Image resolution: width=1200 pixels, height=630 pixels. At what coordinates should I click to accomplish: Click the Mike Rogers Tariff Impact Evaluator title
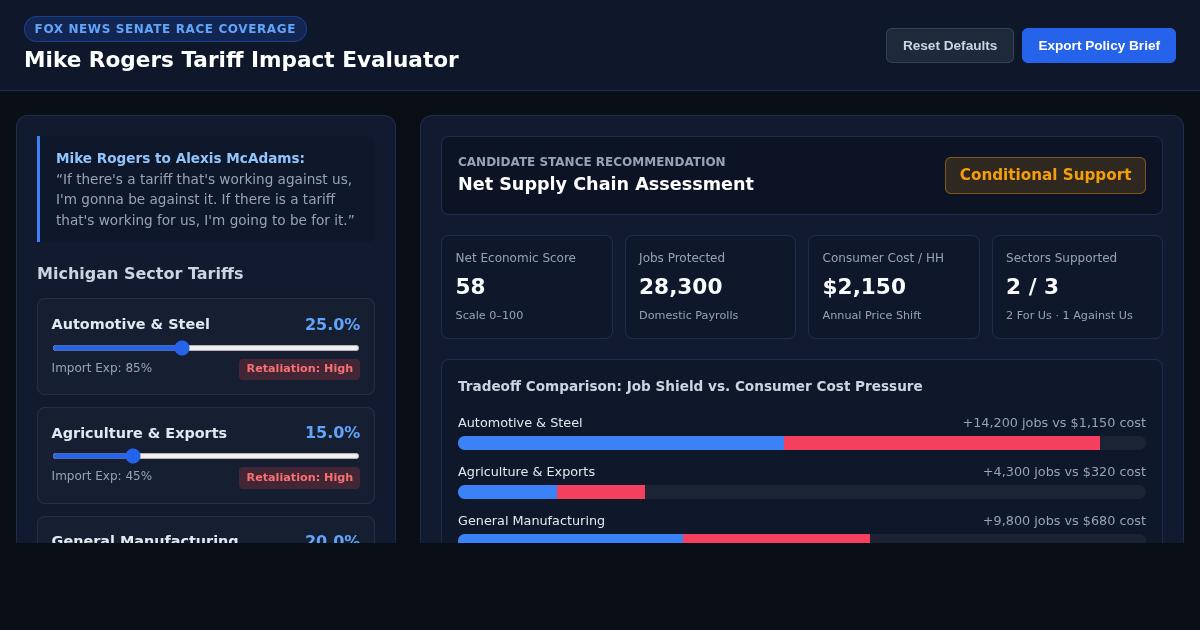pos(241,60)
